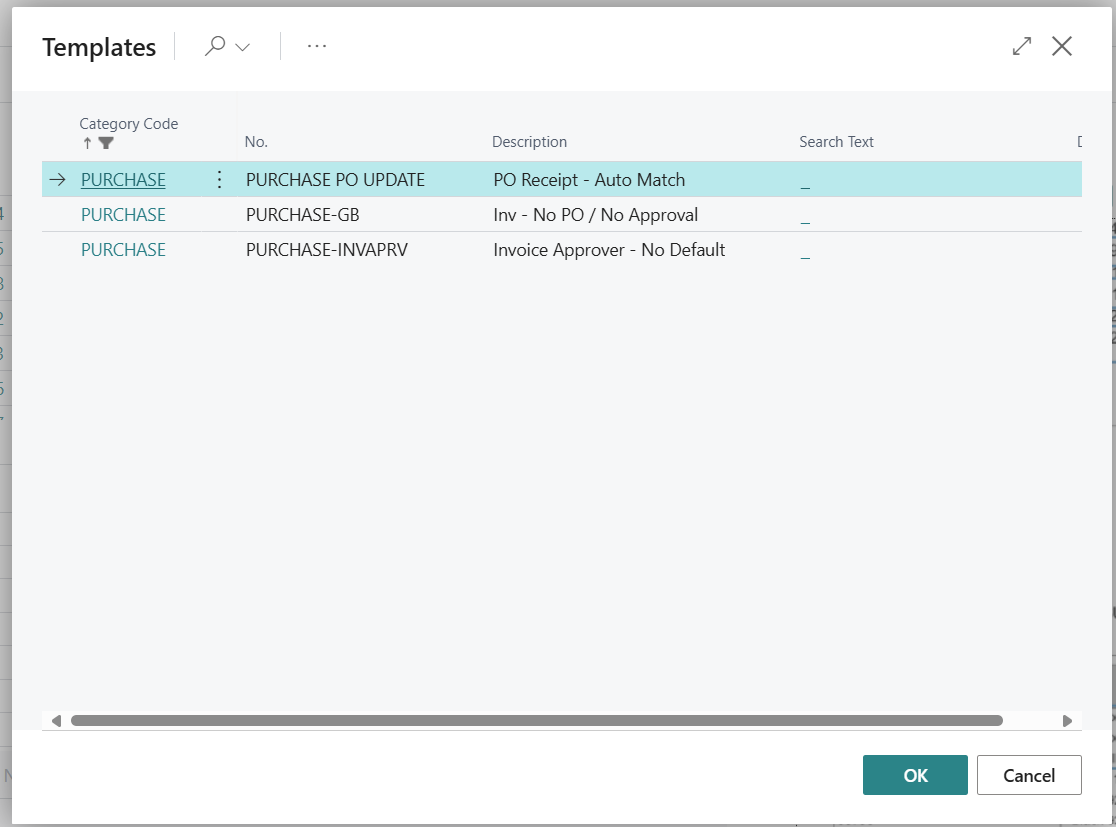Open PURCHASE link in the PURCHASE-GB row

123,215
